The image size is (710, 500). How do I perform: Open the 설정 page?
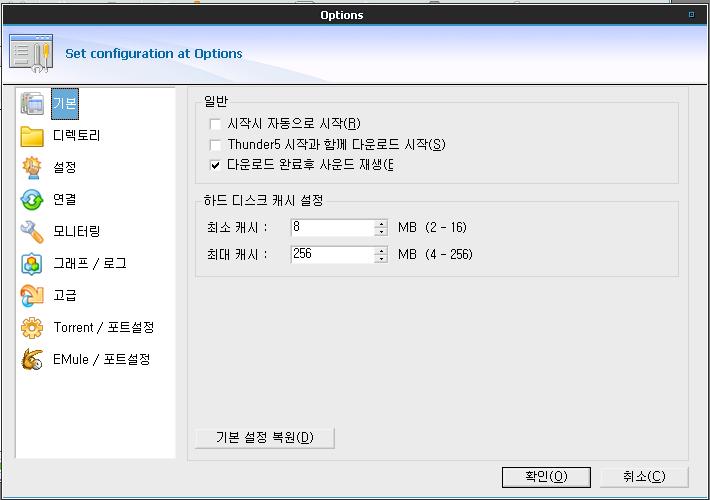click(65, 167)
